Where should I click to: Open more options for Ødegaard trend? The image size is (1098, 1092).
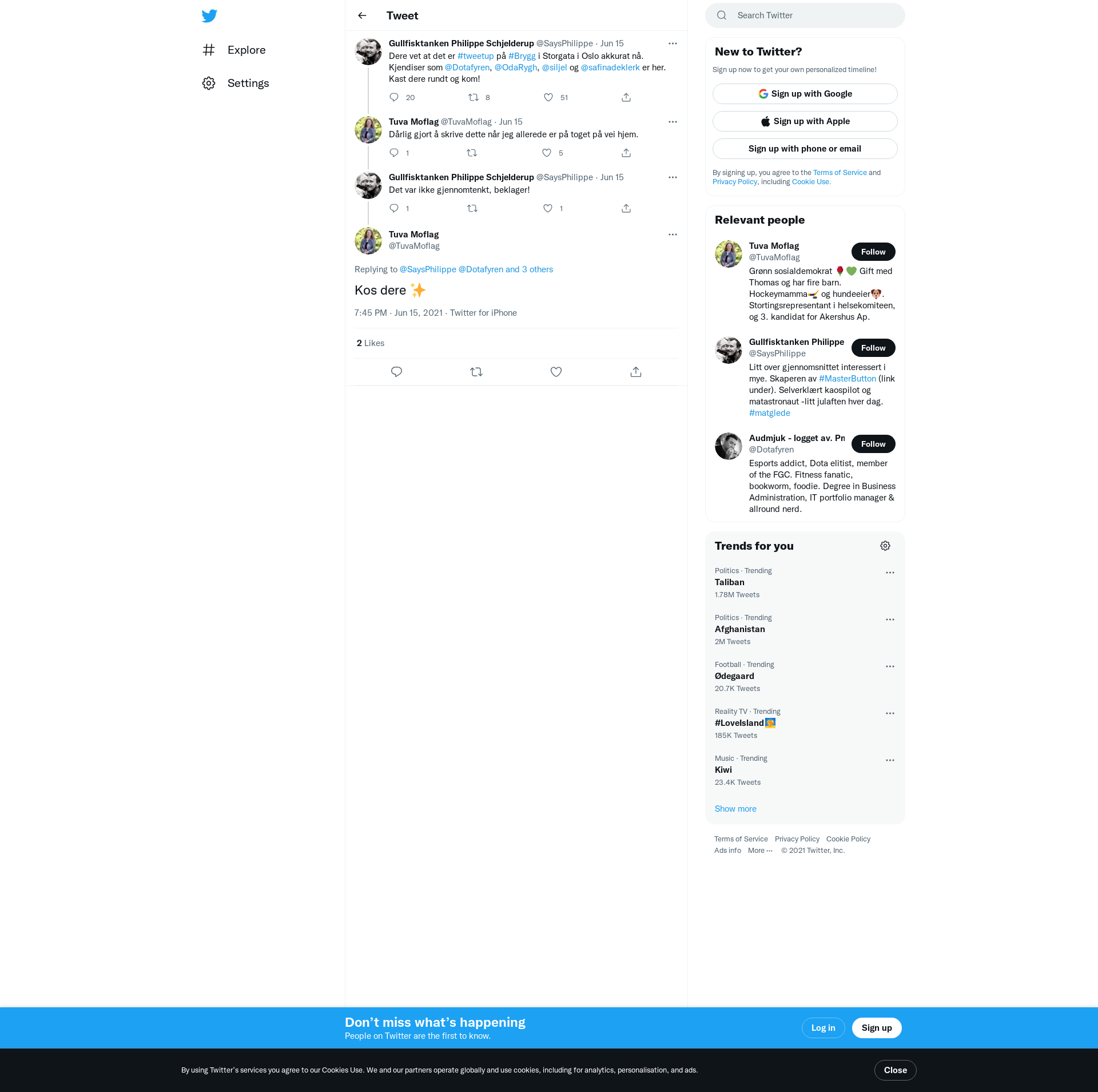[890, 666]
